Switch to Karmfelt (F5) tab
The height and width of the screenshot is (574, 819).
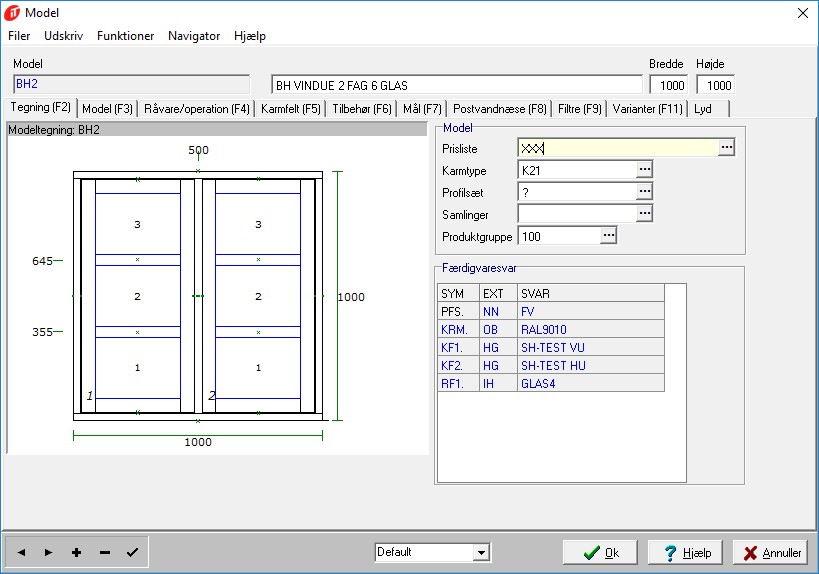[290, 109]
